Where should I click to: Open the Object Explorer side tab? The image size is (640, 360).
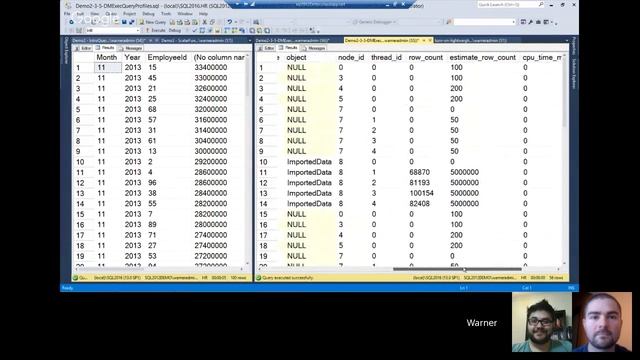click(67, 51)
